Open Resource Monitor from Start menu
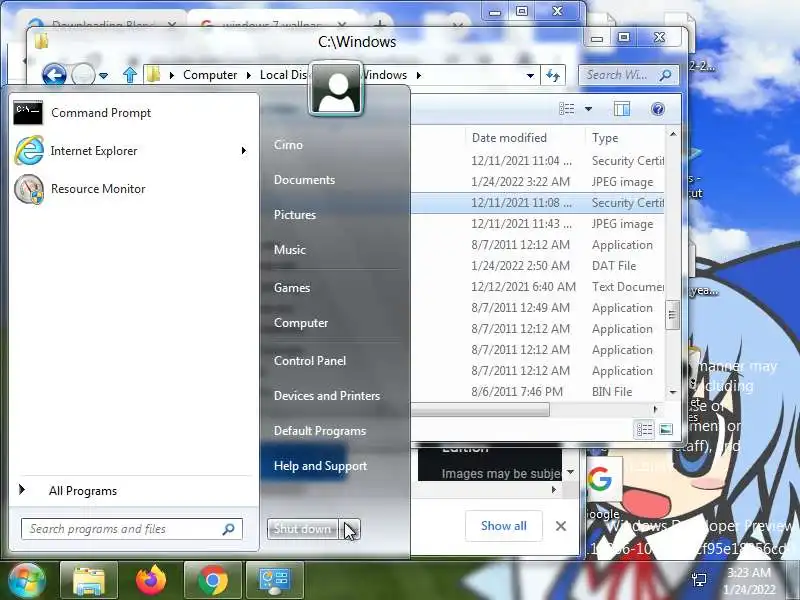Screen dimensions: 800x600 (134, 189)
